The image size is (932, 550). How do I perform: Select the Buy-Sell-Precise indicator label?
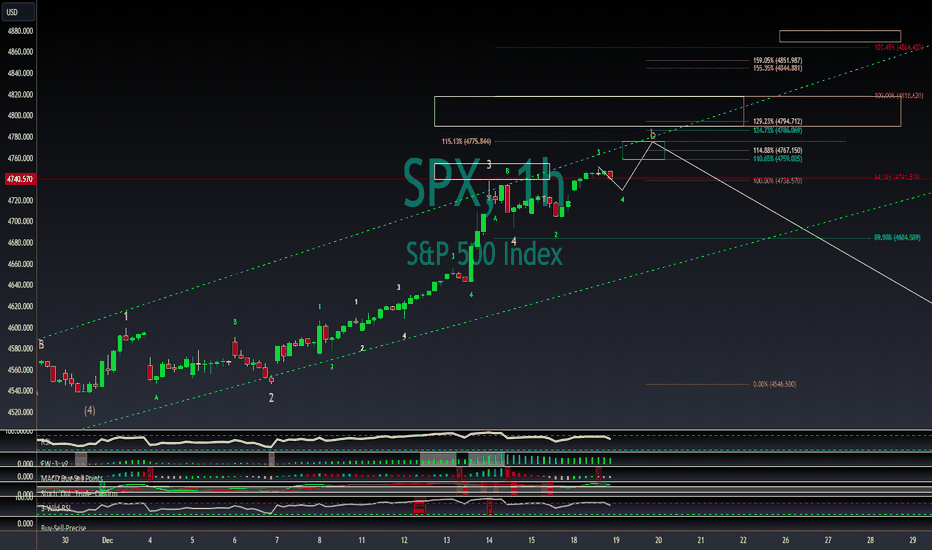point(64,528)
